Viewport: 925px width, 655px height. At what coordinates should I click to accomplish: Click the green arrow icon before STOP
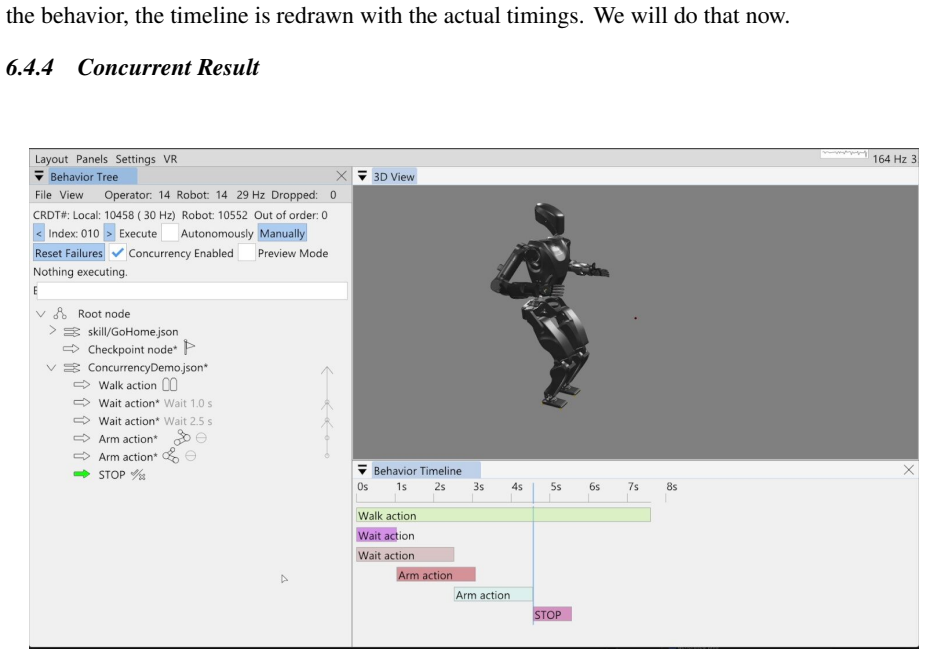pyautogui.click(x=81, y=474)
